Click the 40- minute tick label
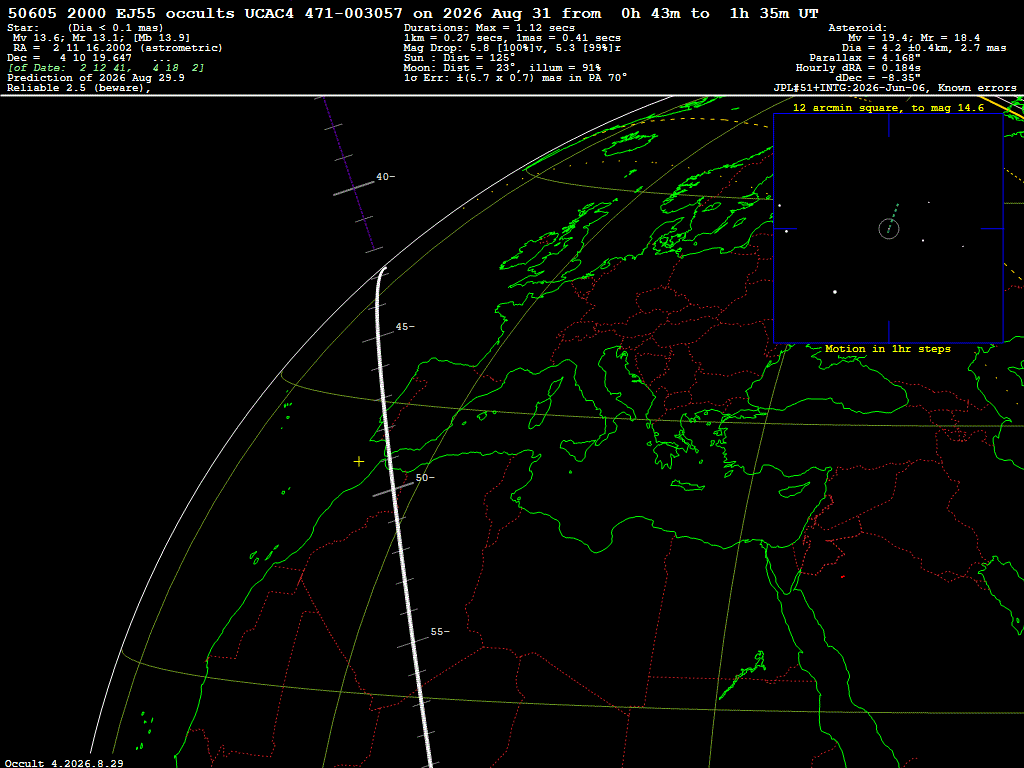The width and height of the screenshot is (1024, 768). (x=385, y=177)
